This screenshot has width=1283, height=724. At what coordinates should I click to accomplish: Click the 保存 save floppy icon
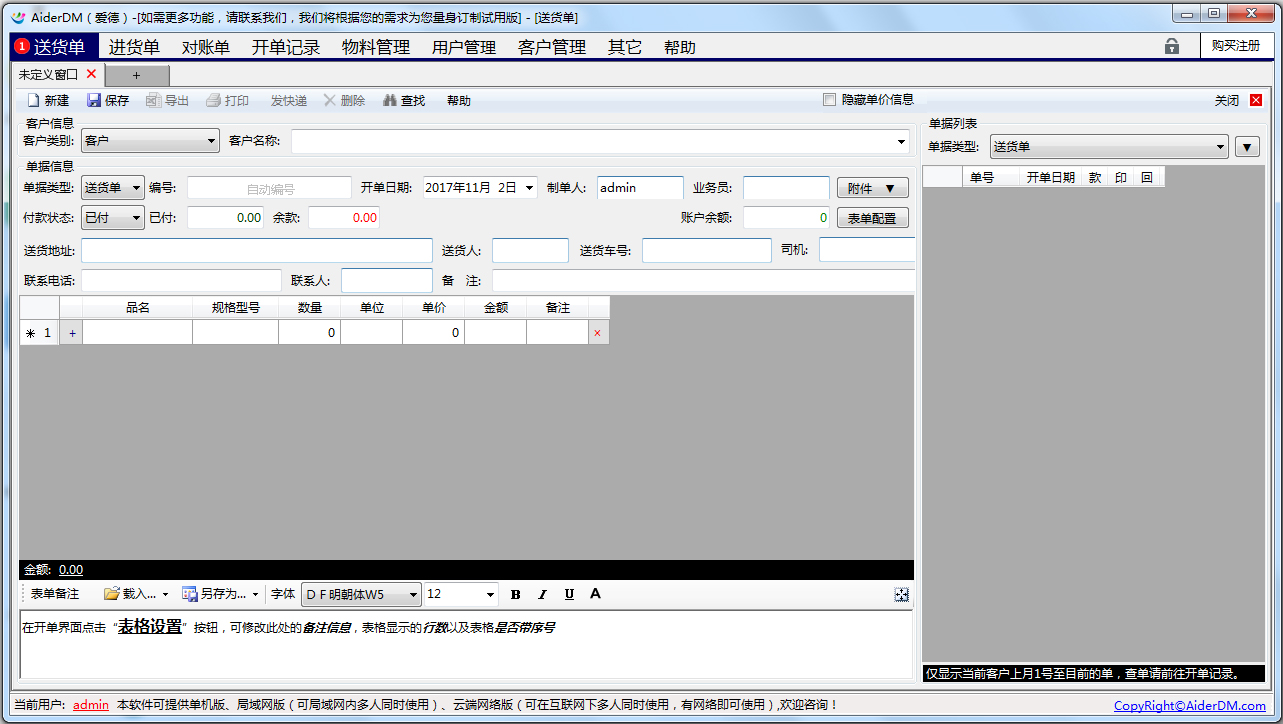point(94,100)
